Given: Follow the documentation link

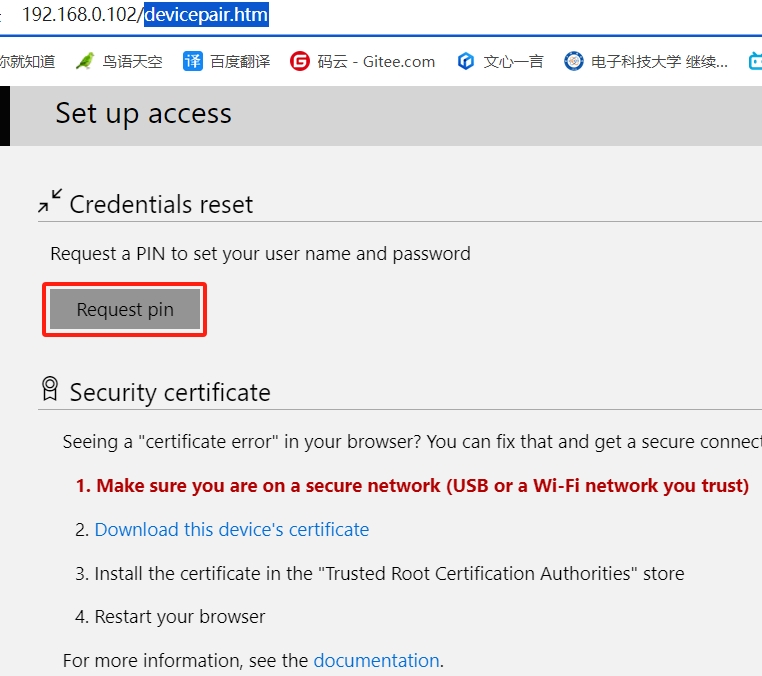Looking at the screenshot, I should point(376,660).
